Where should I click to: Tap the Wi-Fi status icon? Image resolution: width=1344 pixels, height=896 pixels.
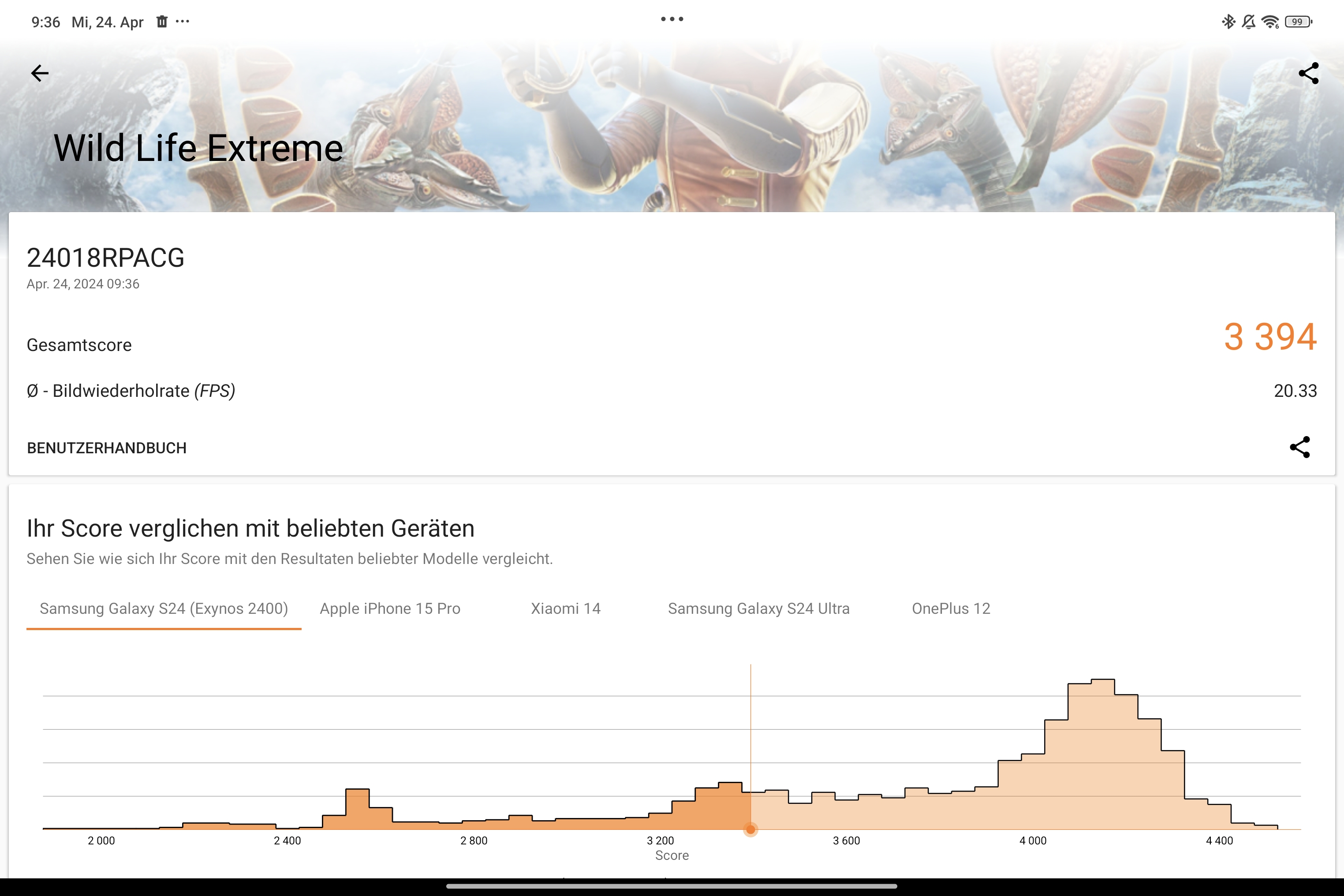tap(1270, 22)
